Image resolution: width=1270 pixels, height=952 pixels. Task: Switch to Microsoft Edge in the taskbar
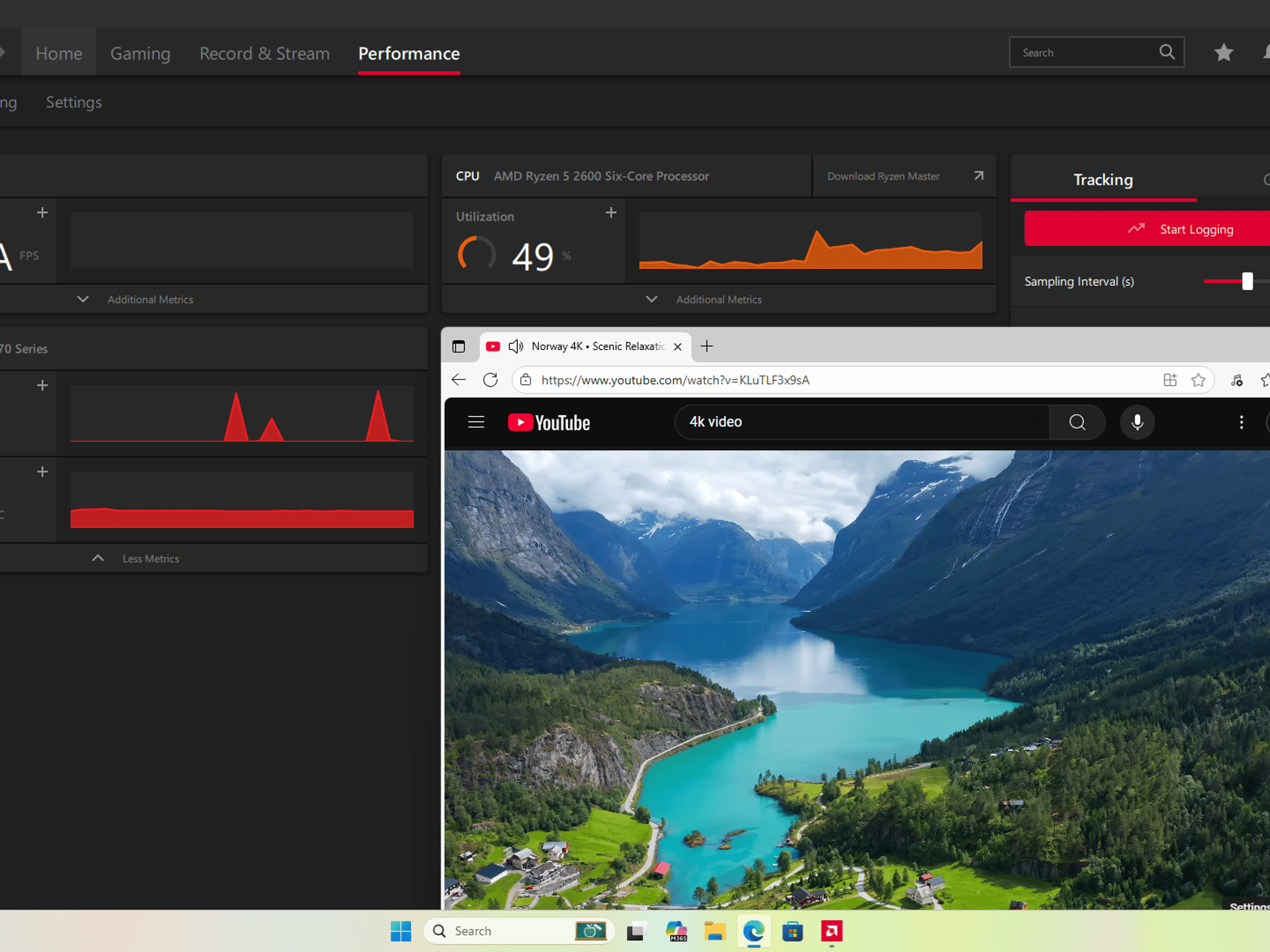click(x=753, y=931)
